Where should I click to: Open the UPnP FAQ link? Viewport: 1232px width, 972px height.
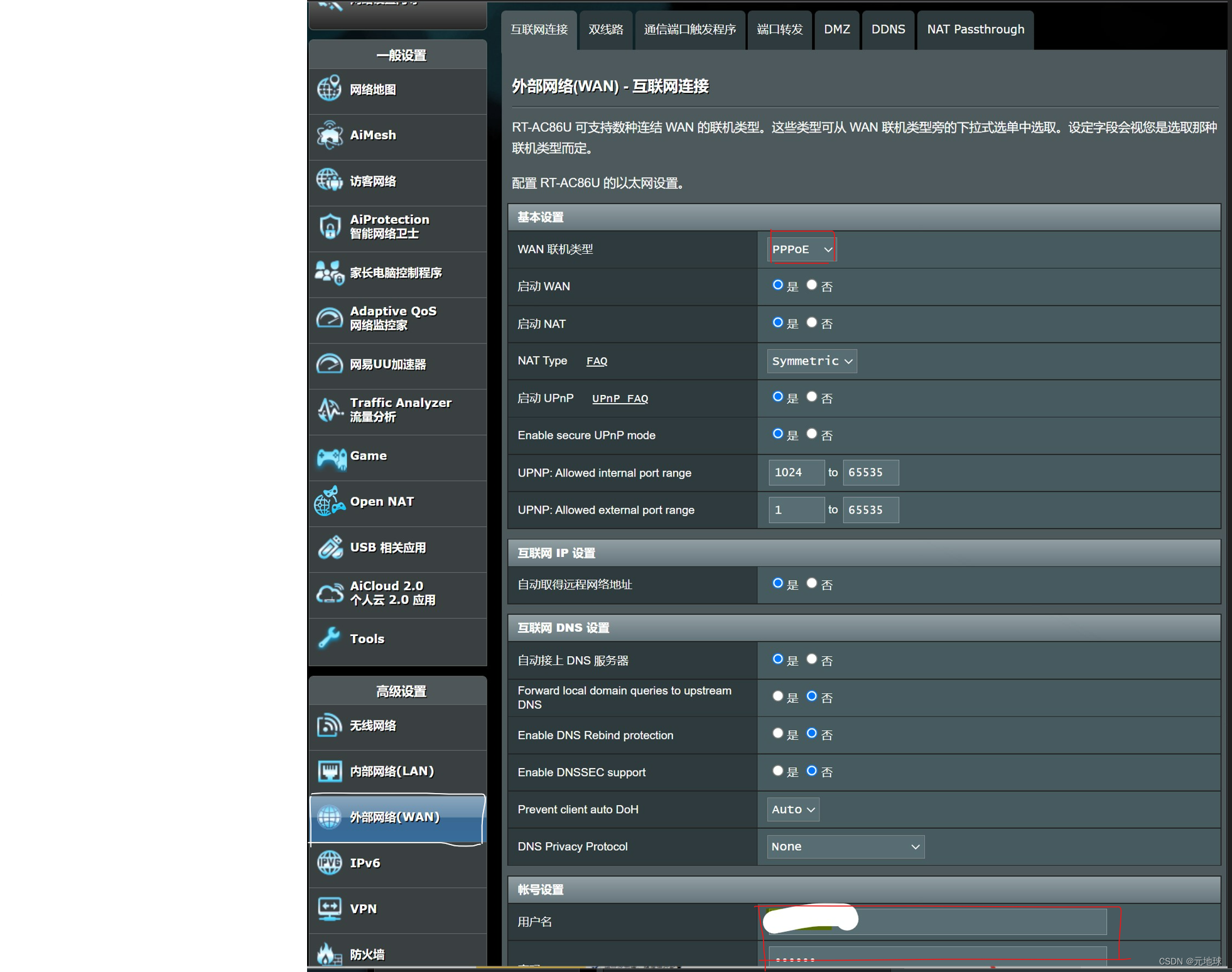(x=620, y=399)
